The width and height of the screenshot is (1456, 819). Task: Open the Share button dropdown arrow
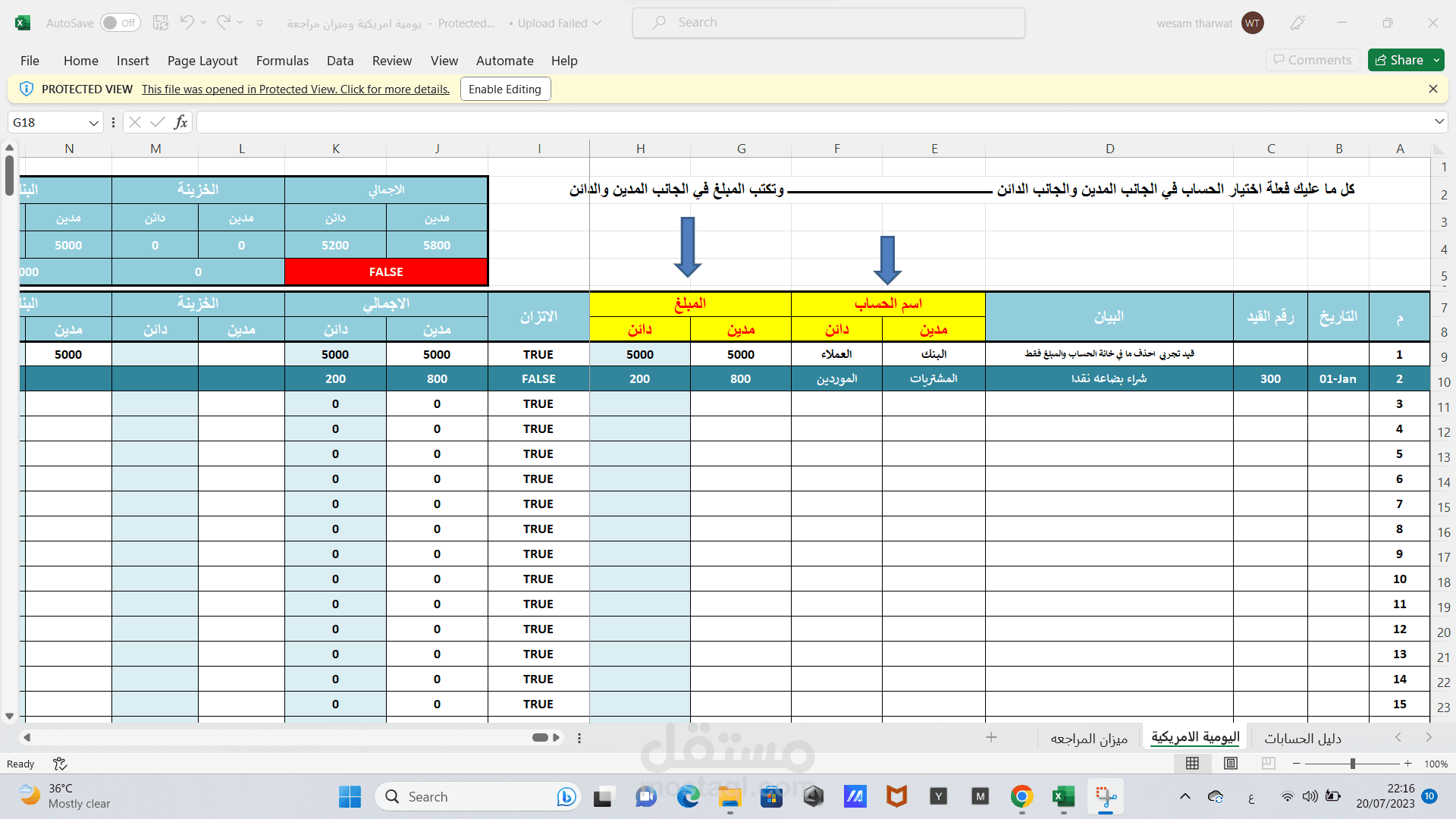click(1436, 60)
